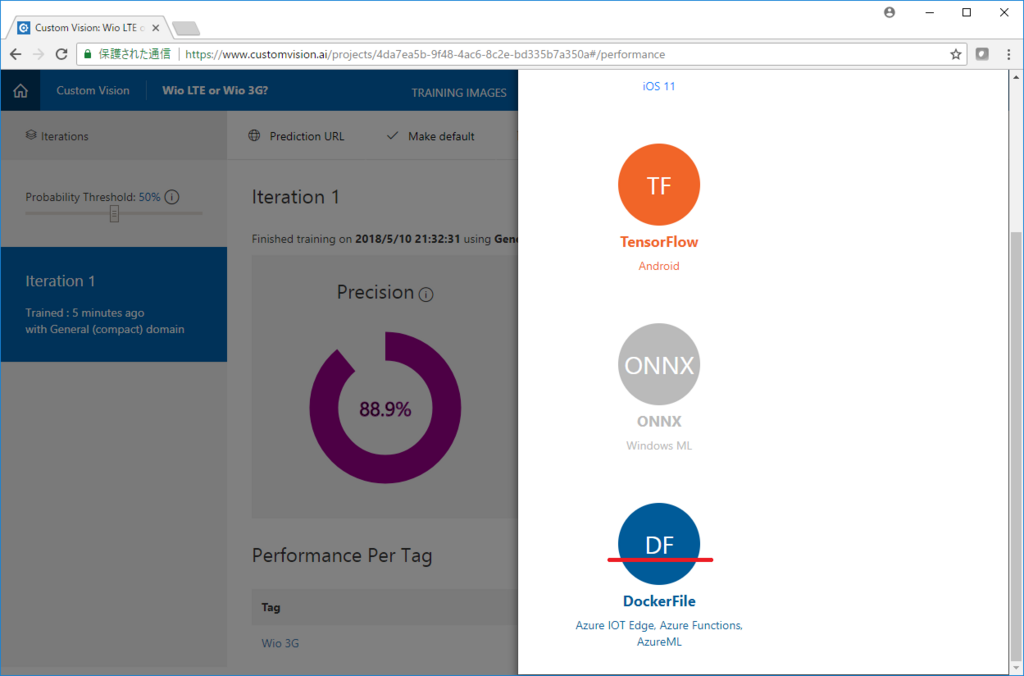Maximize the Chrome window
The image size is (1024, 676).
[x=967, y=12]
